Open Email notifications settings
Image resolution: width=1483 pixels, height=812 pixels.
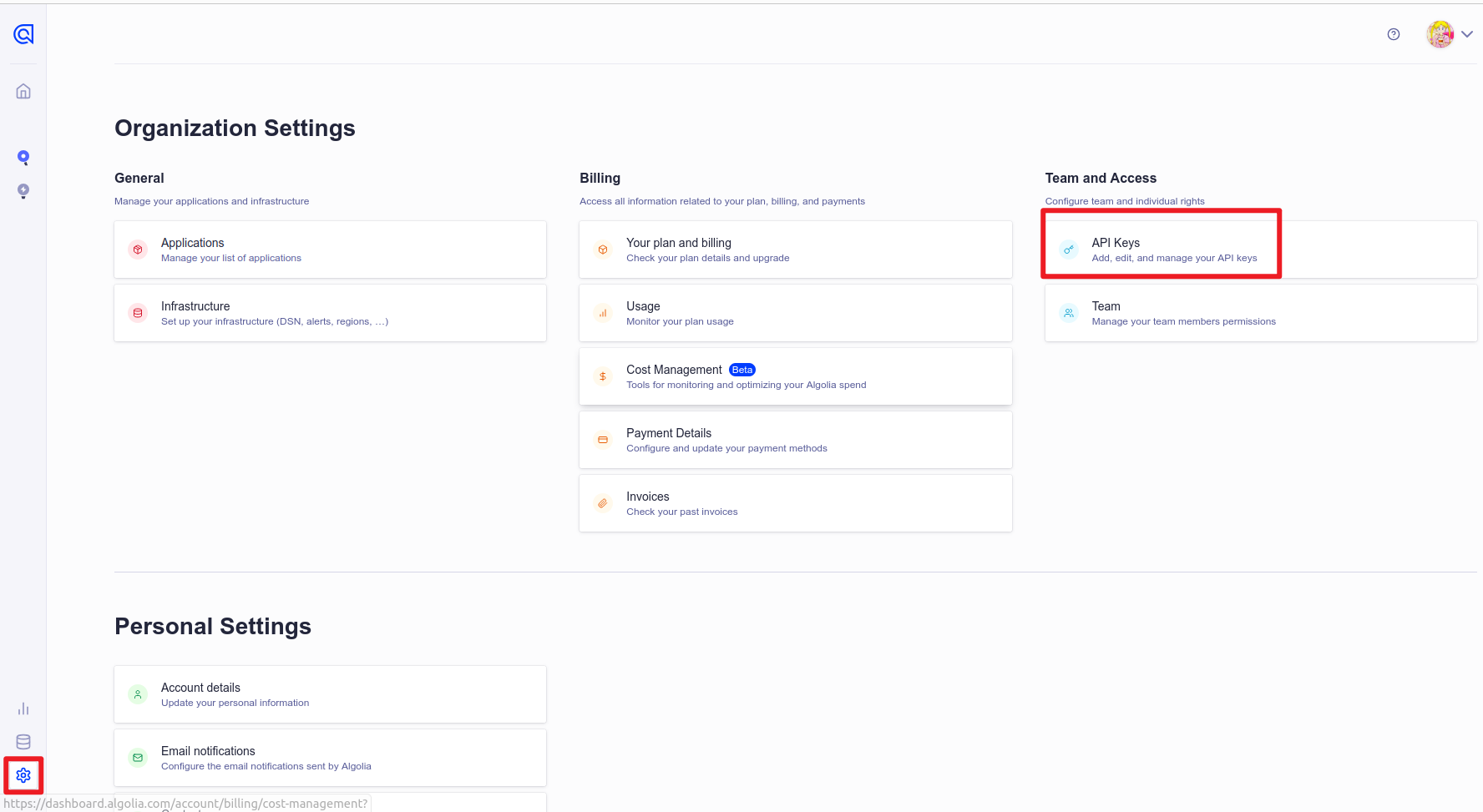tap(330, 758)
